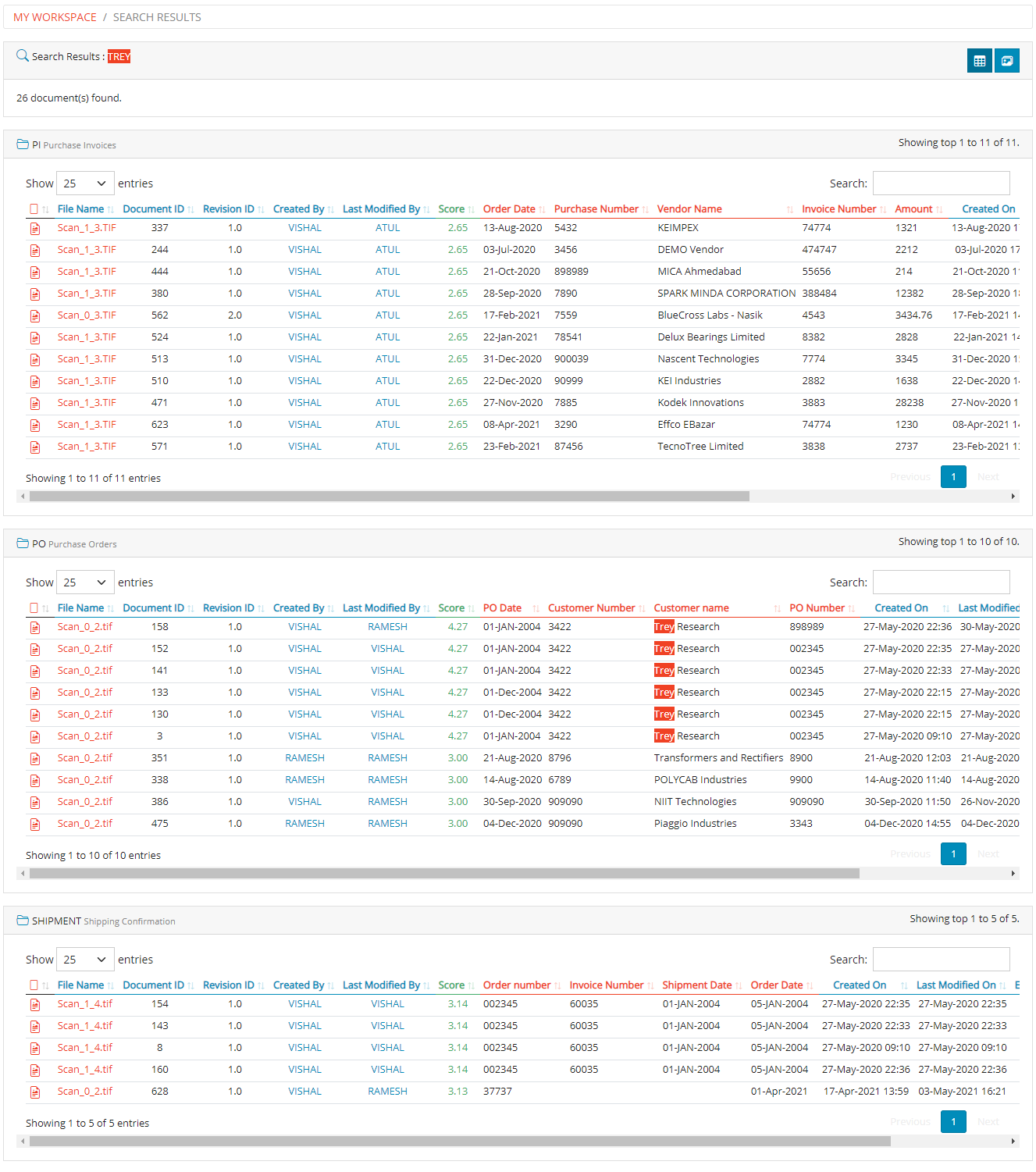Focus Search field in Shipment section
The image size is (1036, 1172).
tap(941, 960)
